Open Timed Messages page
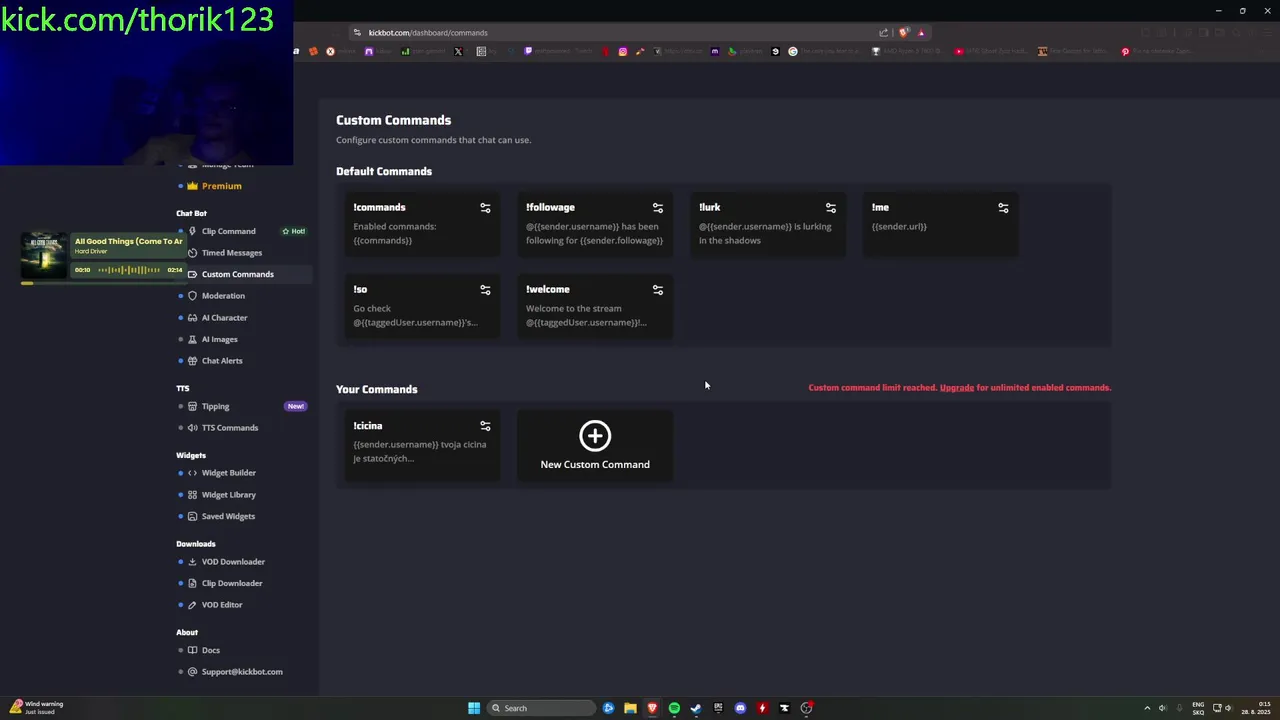The width and height of the screenshot is (1280, 720). [x=231, y=253]
